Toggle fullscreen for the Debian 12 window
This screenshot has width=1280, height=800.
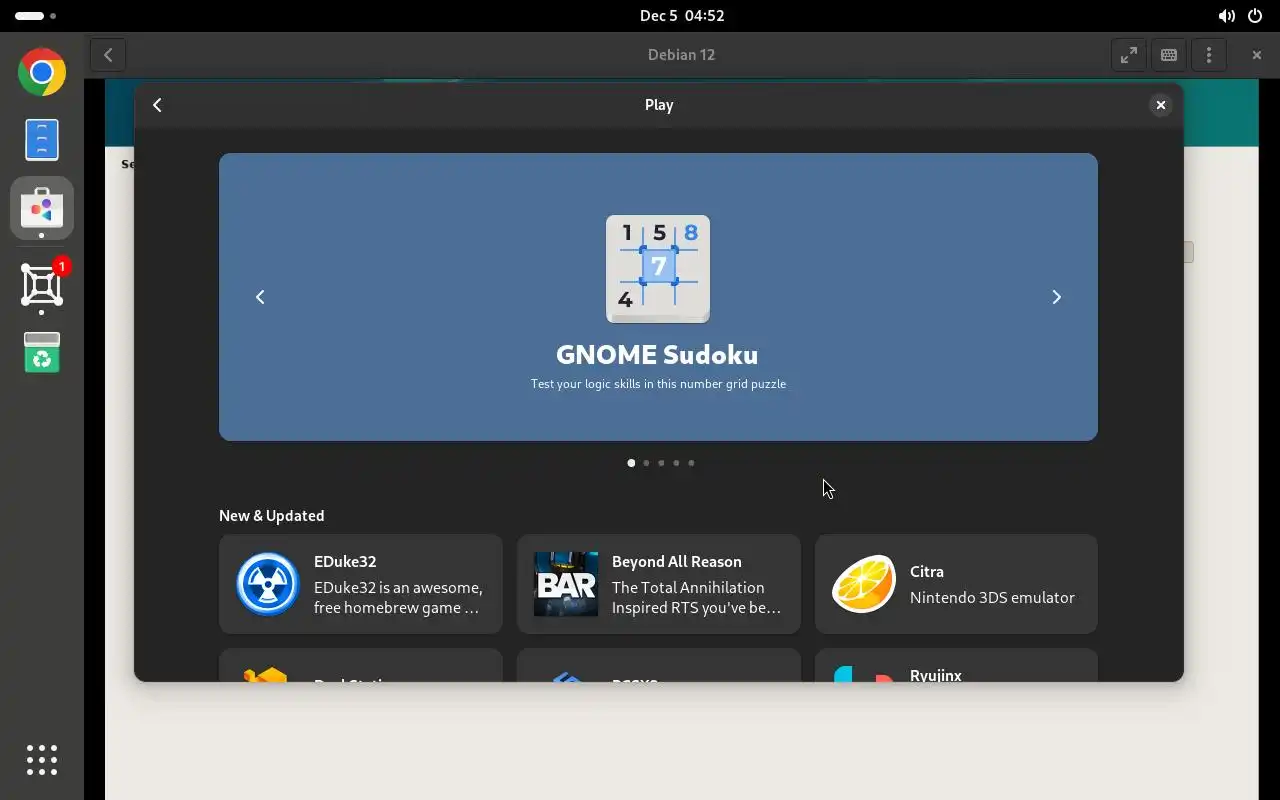click(1129, 55)
